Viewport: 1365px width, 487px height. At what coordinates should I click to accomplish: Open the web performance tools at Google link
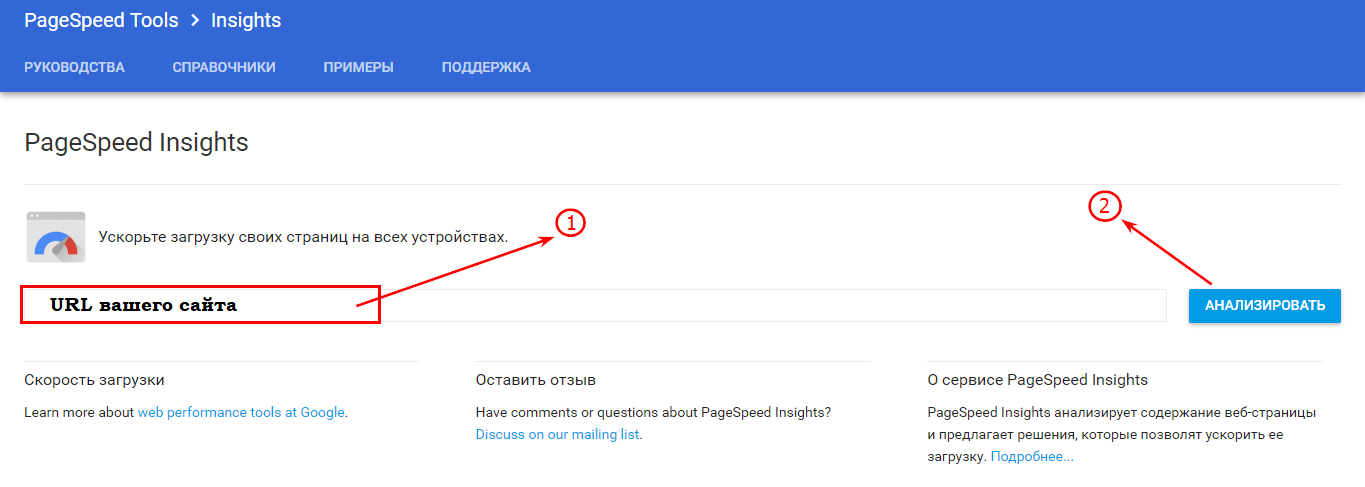[x=241, y=412]
